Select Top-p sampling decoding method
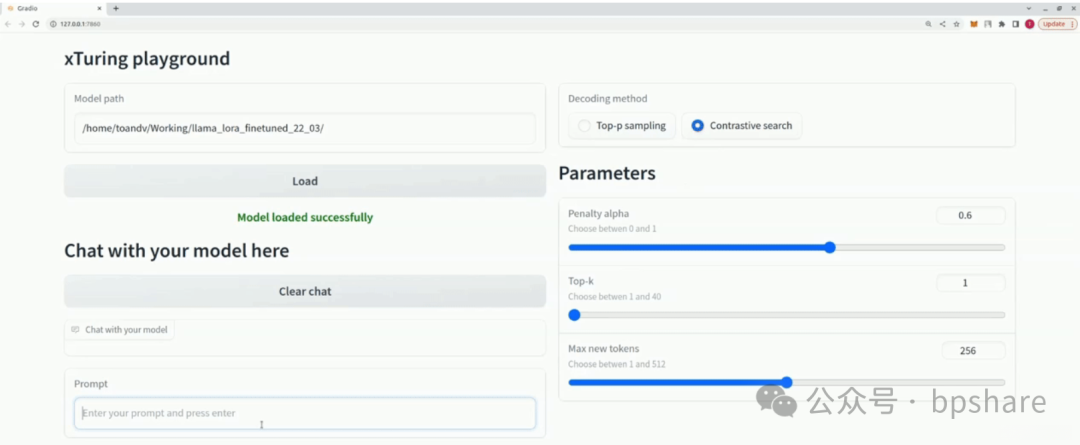Image resolution: width=1080 pixels, height=445 pixels. tap(622, 126)
